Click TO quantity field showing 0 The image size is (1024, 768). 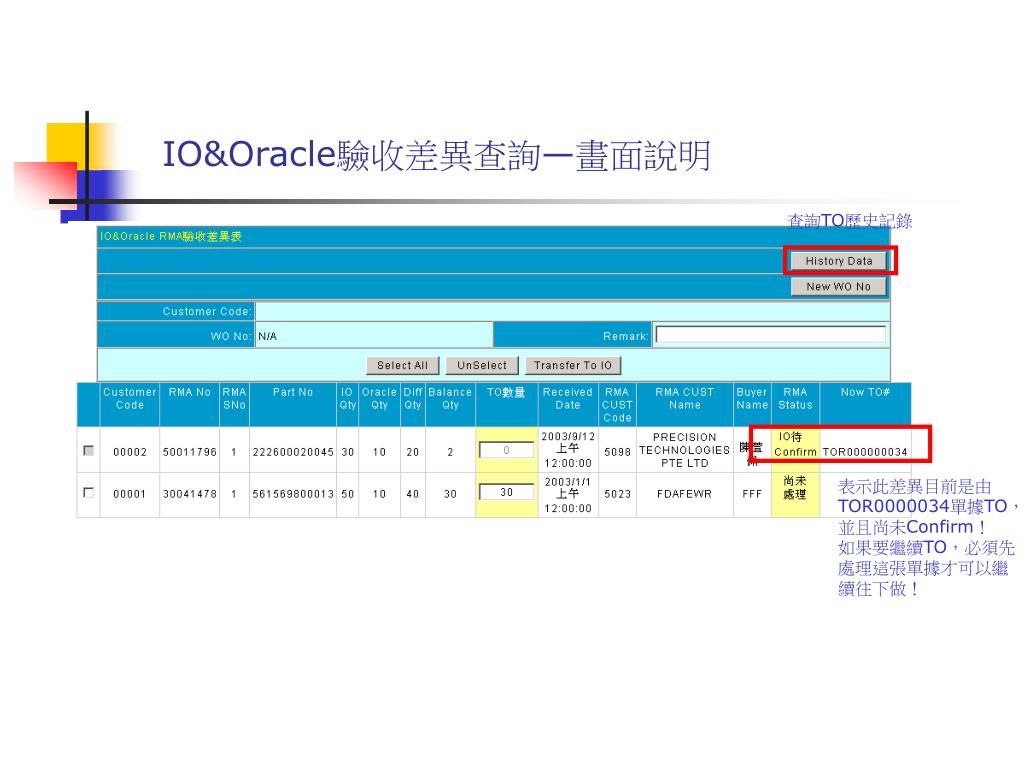point(507,450)
